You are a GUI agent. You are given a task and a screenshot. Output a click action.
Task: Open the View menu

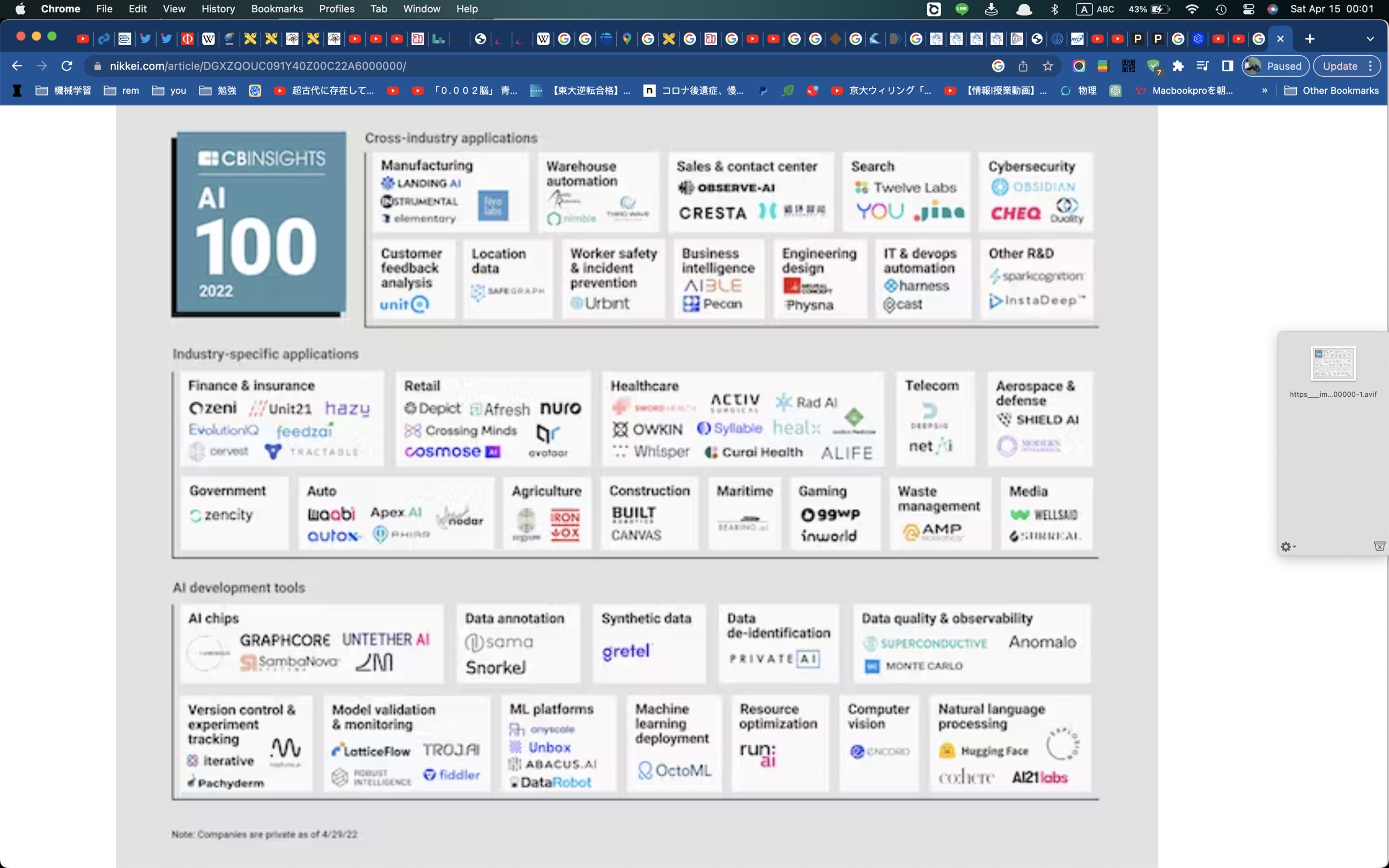pos(174,9)
